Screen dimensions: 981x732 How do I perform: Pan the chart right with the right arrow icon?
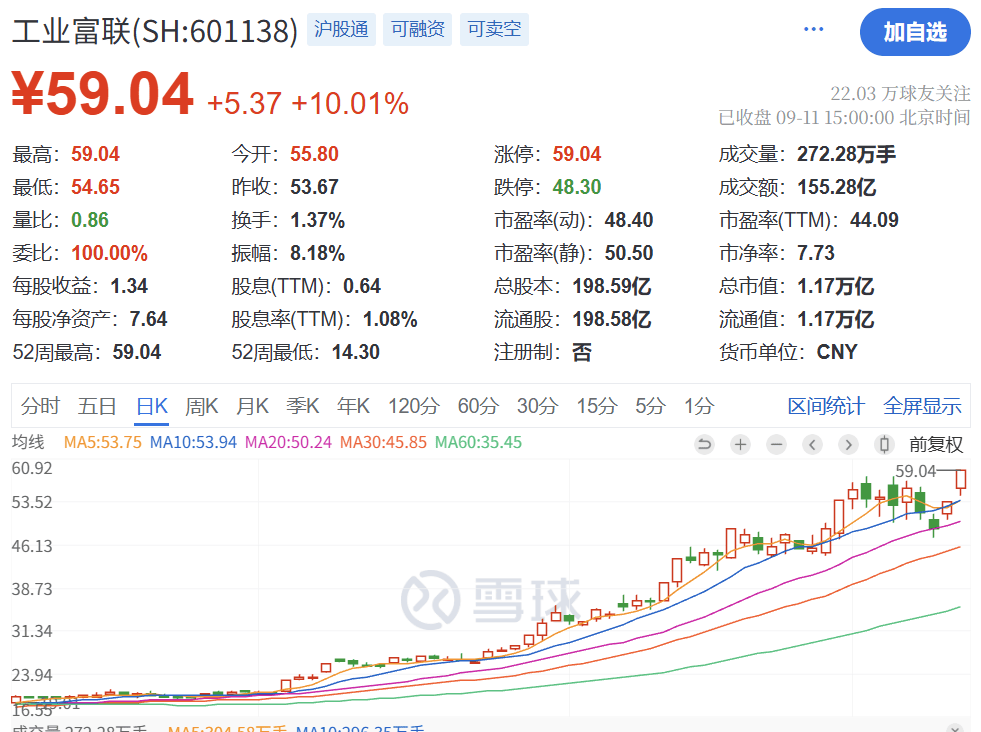coord(848,443)
